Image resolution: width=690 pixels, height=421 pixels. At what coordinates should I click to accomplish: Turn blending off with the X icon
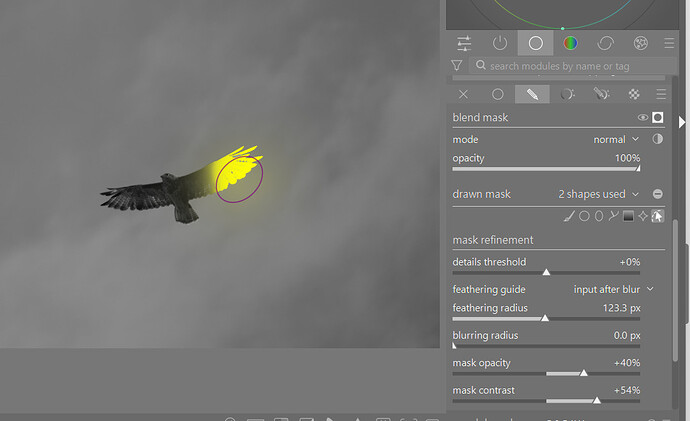463,94
